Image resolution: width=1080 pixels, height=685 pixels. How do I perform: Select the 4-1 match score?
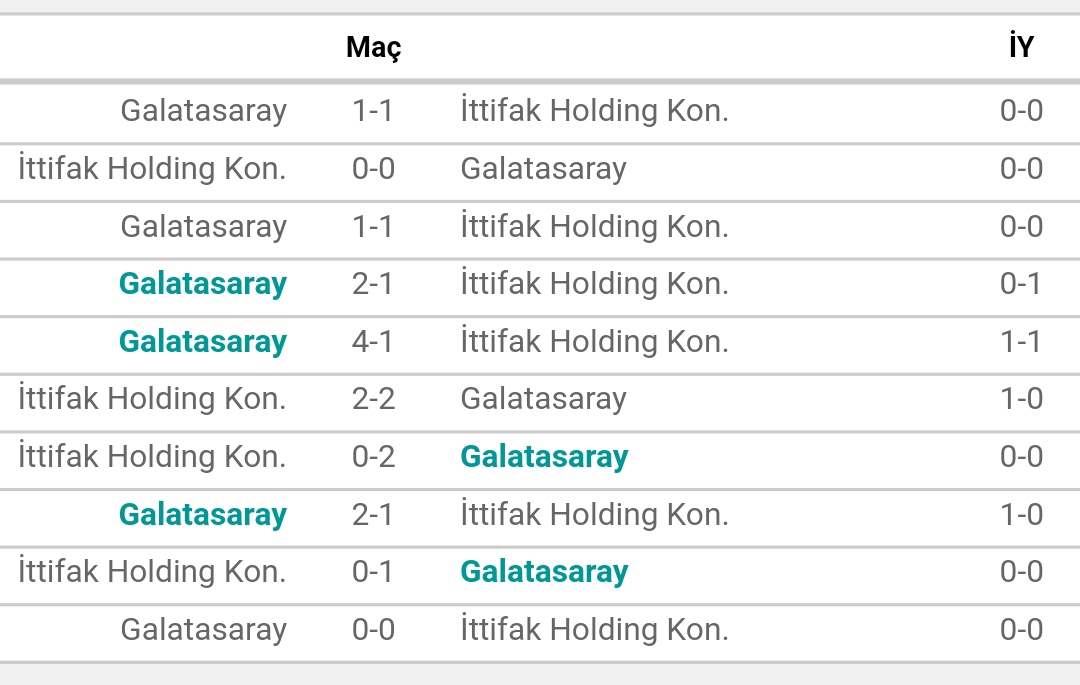pos(373,341)
